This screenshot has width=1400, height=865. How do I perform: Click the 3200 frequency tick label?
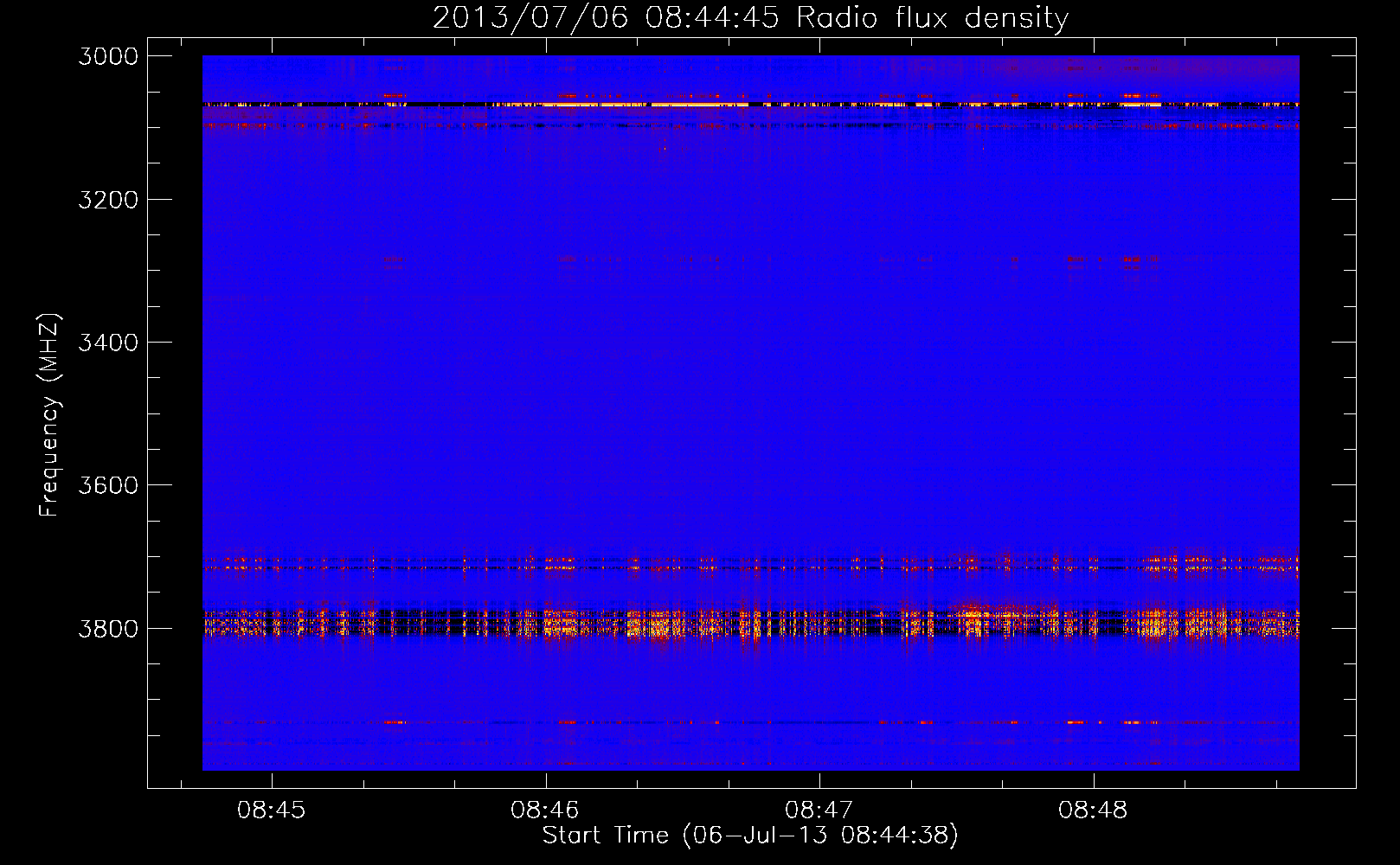[108, 200]
